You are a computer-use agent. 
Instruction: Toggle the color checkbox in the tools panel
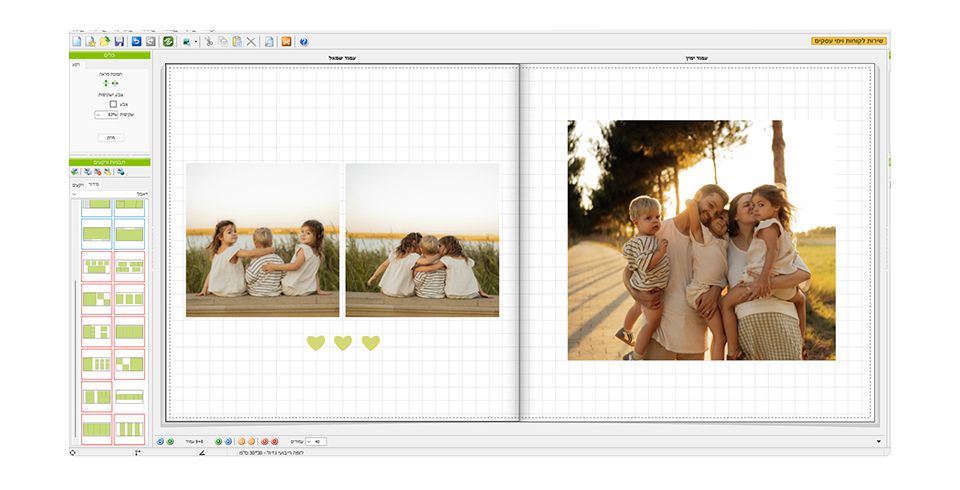coord(113,104)
